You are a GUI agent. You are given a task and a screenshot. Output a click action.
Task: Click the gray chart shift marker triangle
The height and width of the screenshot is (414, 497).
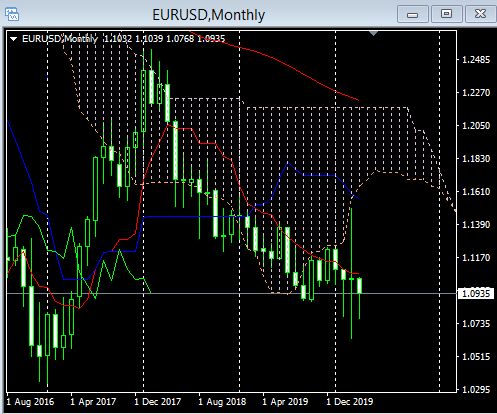373,33
